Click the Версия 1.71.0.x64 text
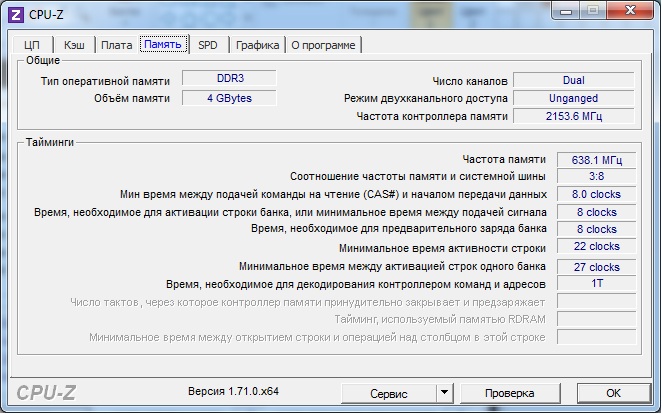The width and height of the screenshot is (662, 414). point(233,391)
